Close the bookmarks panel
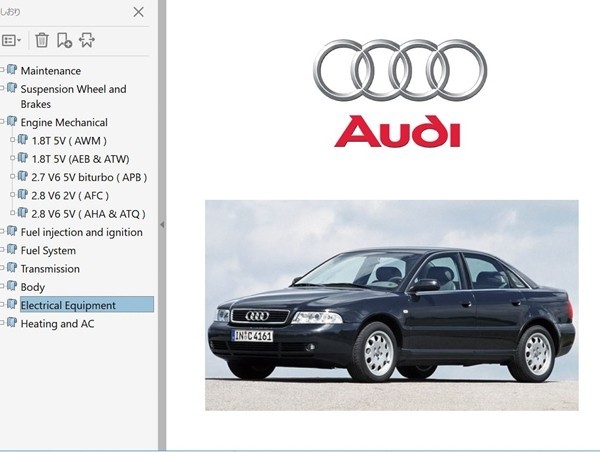The width and height of the screenshot is (600, 452). [x=138, y=12]
